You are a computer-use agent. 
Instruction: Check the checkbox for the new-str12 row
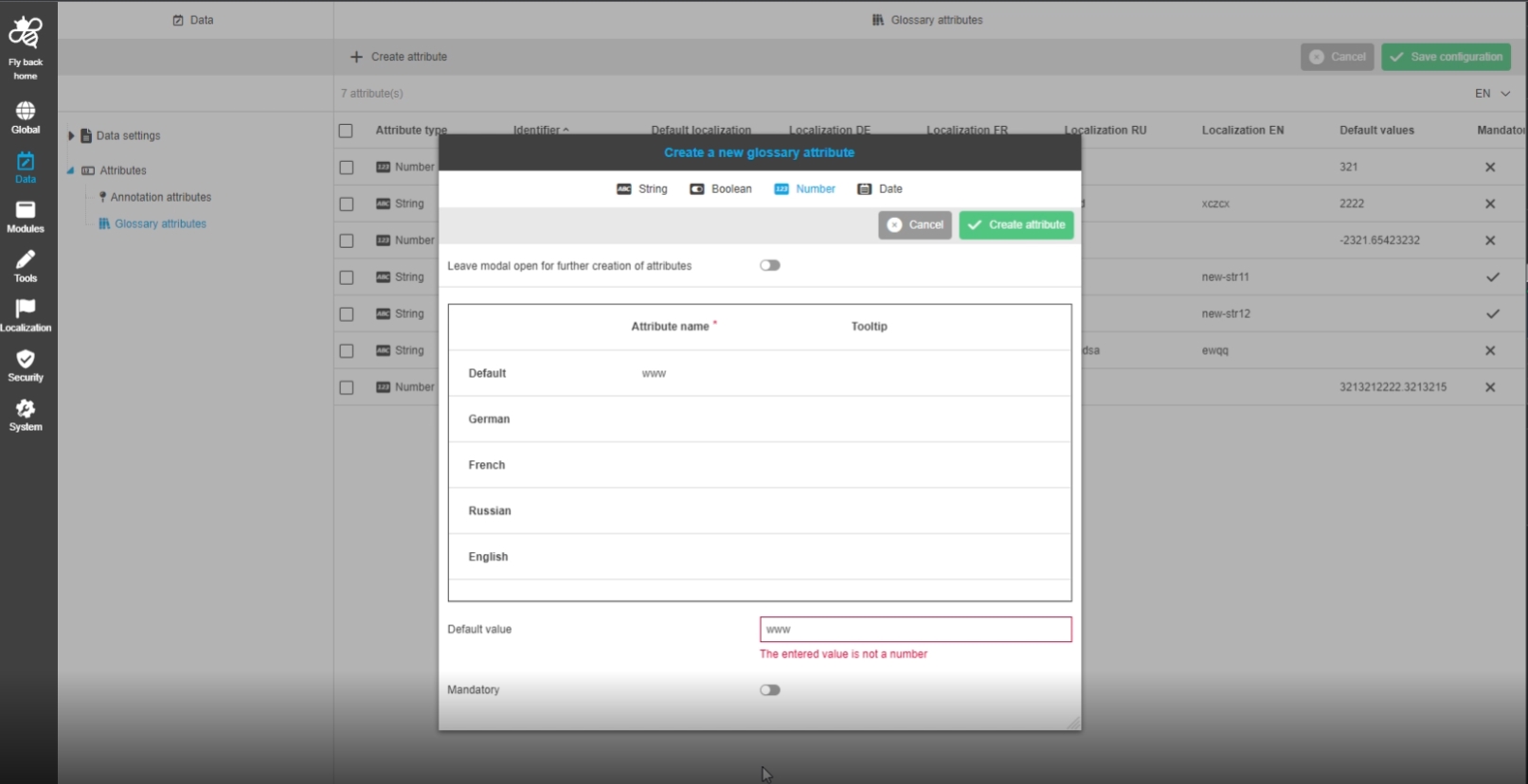coord(347,314)
